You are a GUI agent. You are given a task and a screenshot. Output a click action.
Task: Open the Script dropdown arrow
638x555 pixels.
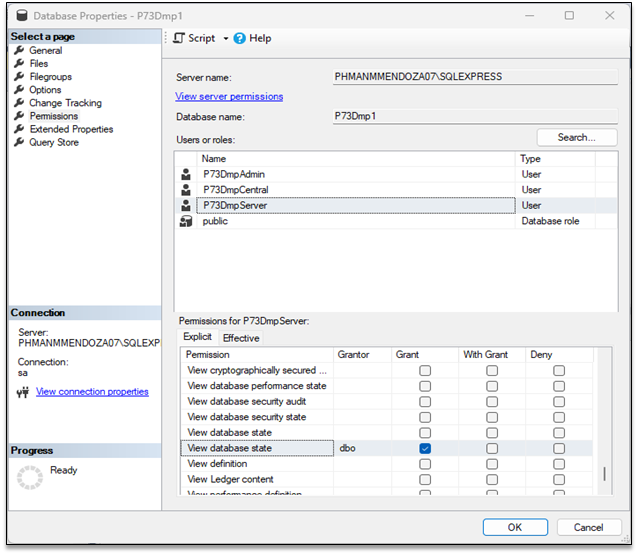tap(226, 38)
